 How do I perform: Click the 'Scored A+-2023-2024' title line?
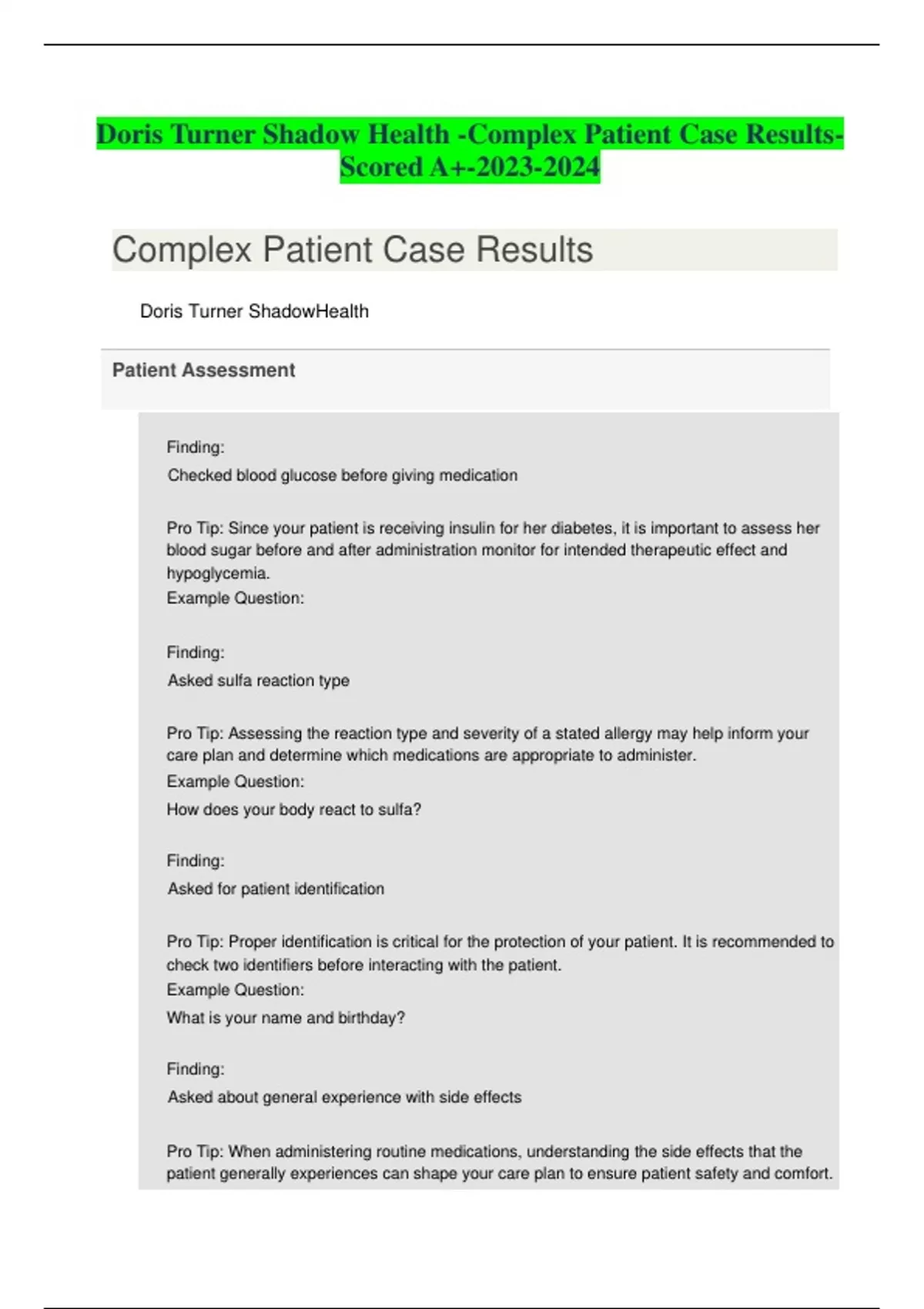tap(470, 167)
